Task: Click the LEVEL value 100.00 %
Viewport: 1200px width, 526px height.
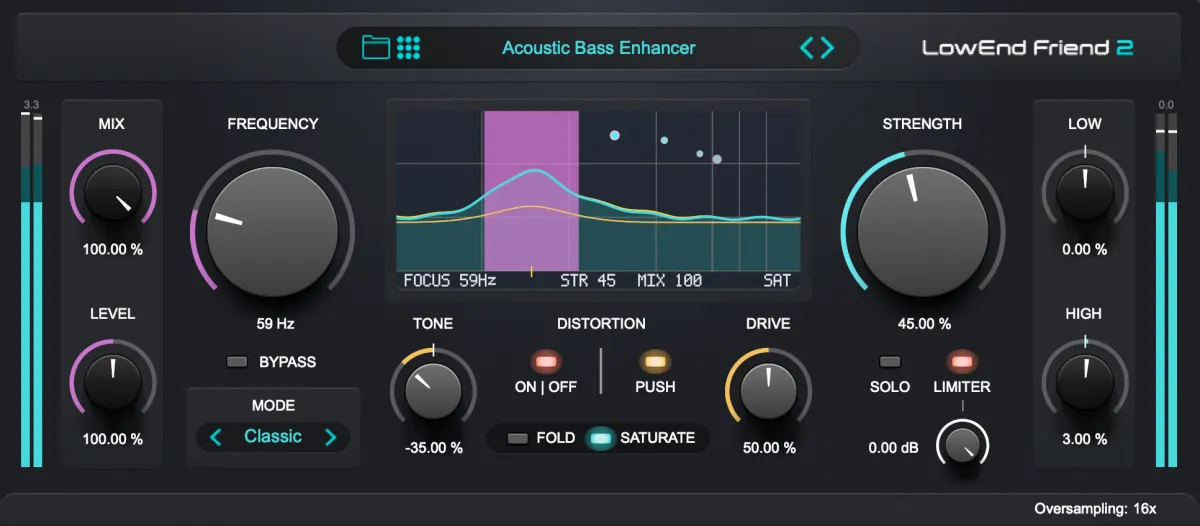Action: click(113, 439)
